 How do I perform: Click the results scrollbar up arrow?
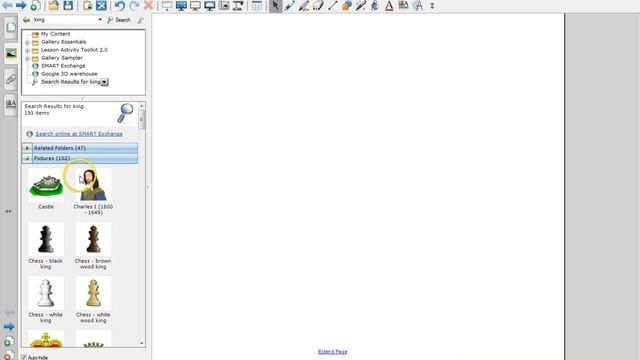point(142,106)
